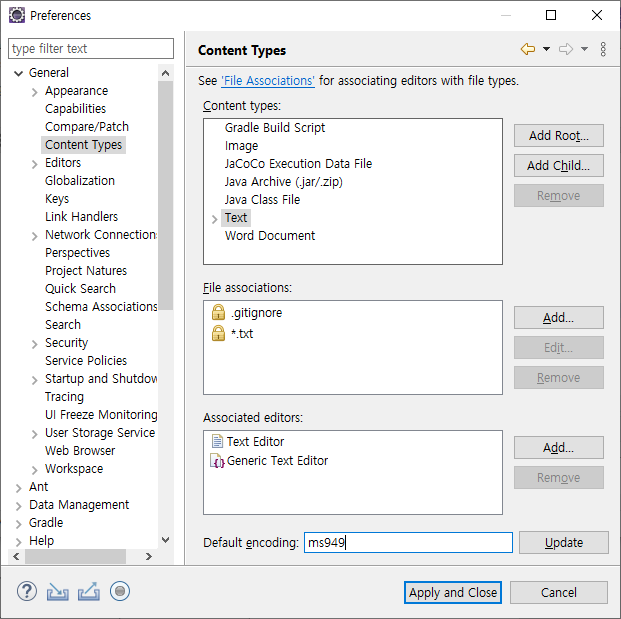Expand the Editors tree node
621x619 pixels.
coord(34,164)
